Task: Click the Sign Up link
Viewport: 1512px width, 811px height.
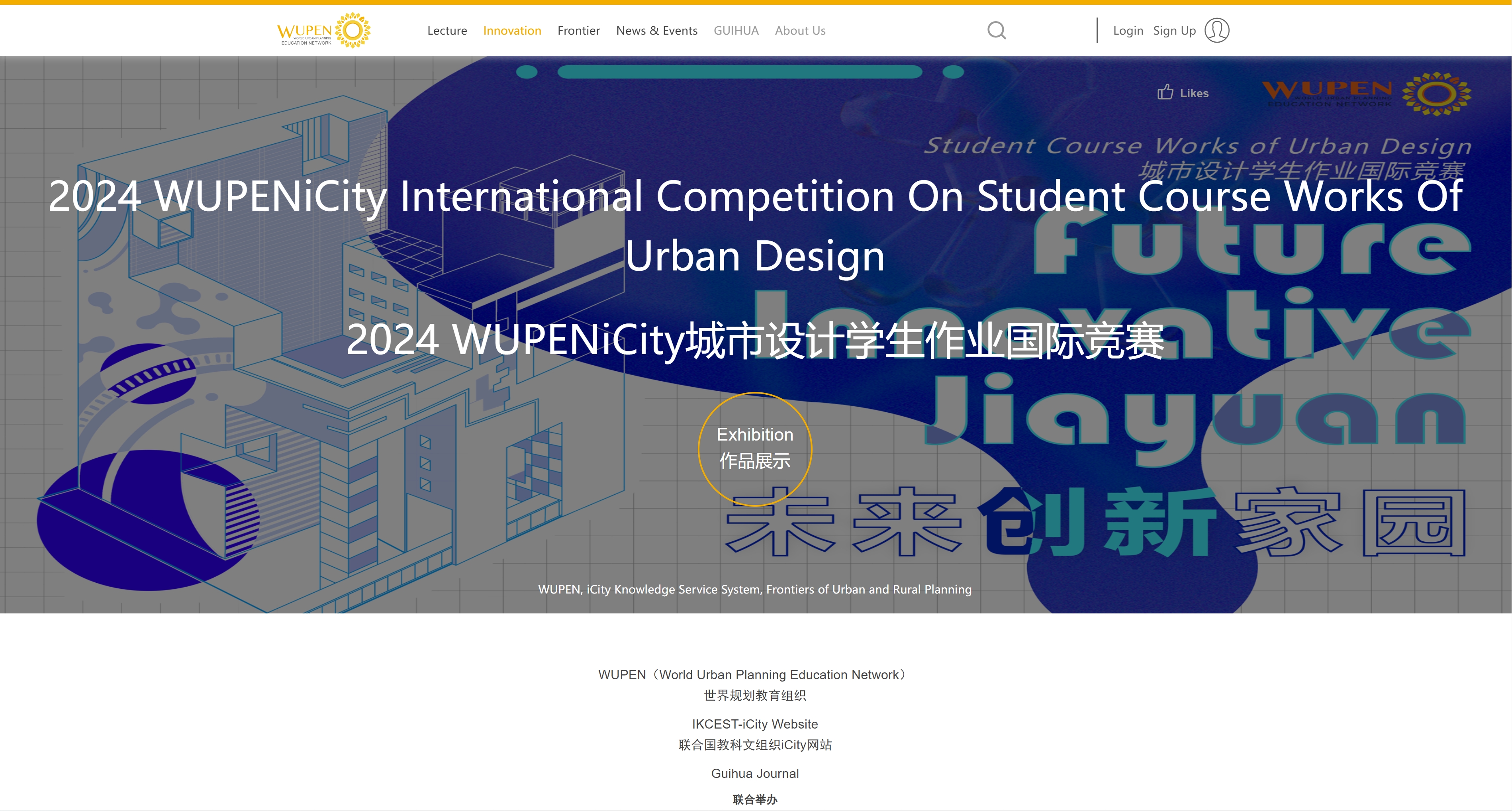Action: tap(1174, 31)
